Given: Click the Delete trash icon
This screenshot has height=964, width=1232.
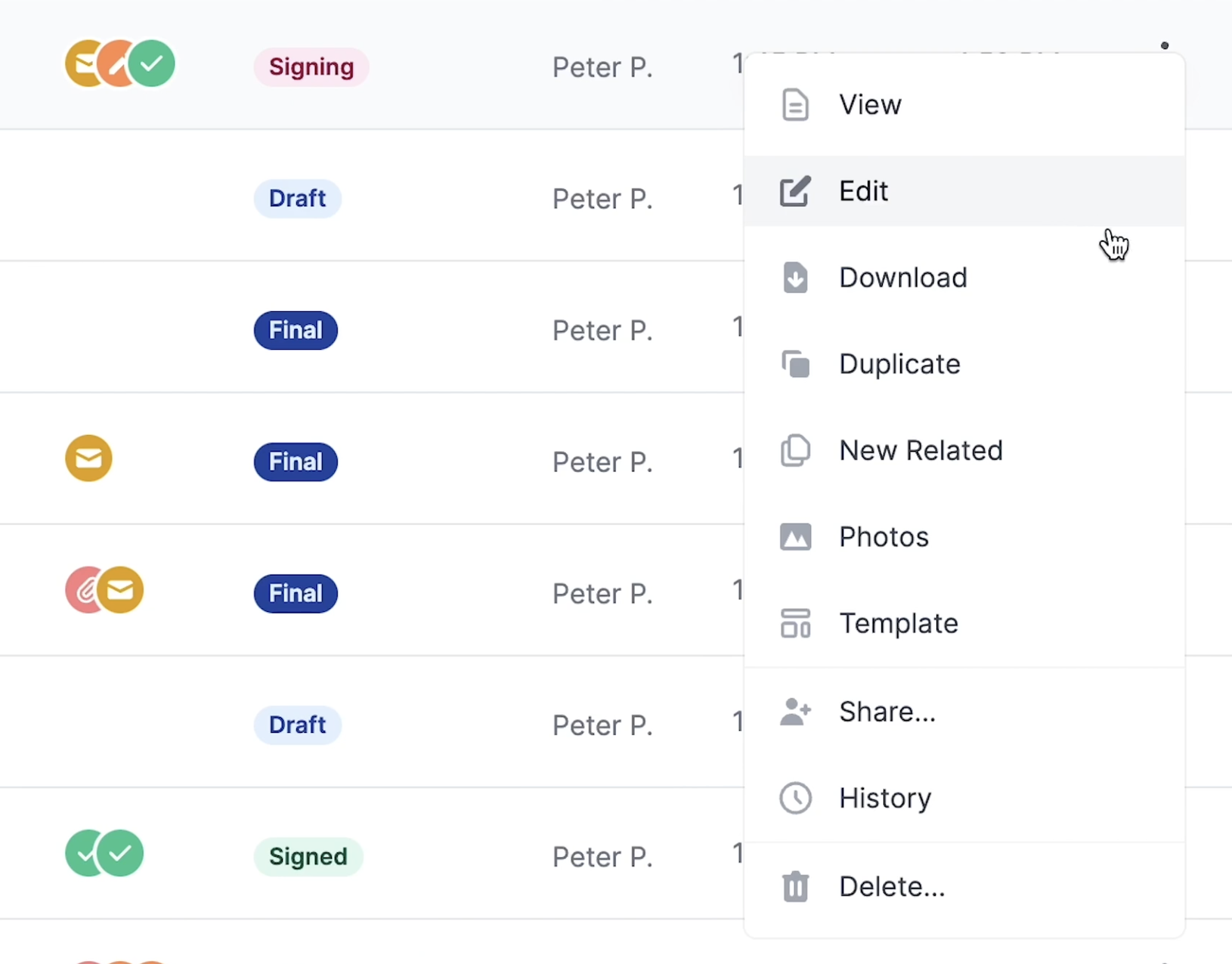Looking at the screenshot, I should tap(795, 886).
